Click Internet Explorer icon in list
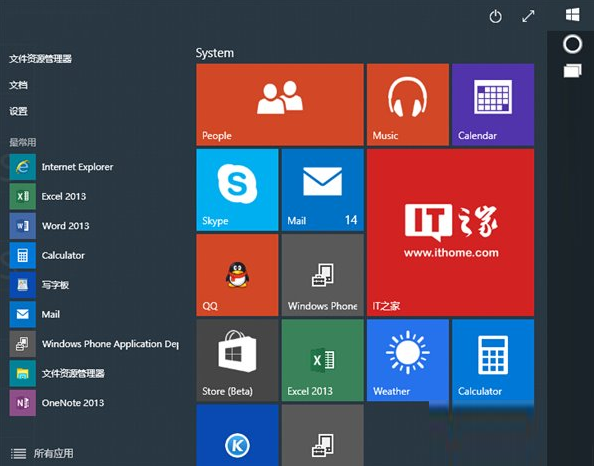The height and width of the screenshot is (466, 594). tap(23, 167)
